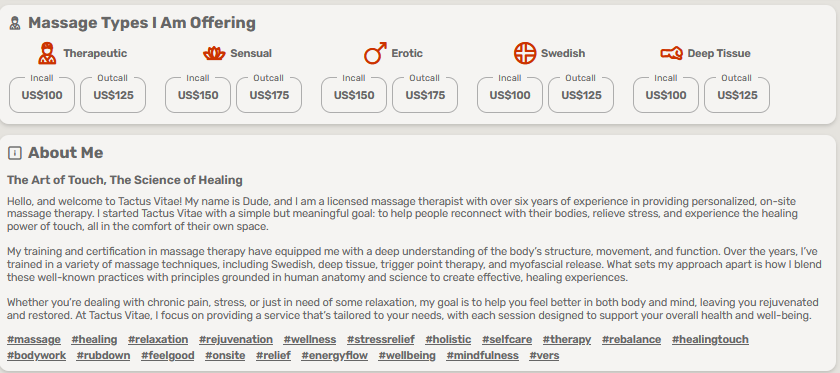Click the Swedish cross circle icon

point(525,54)
